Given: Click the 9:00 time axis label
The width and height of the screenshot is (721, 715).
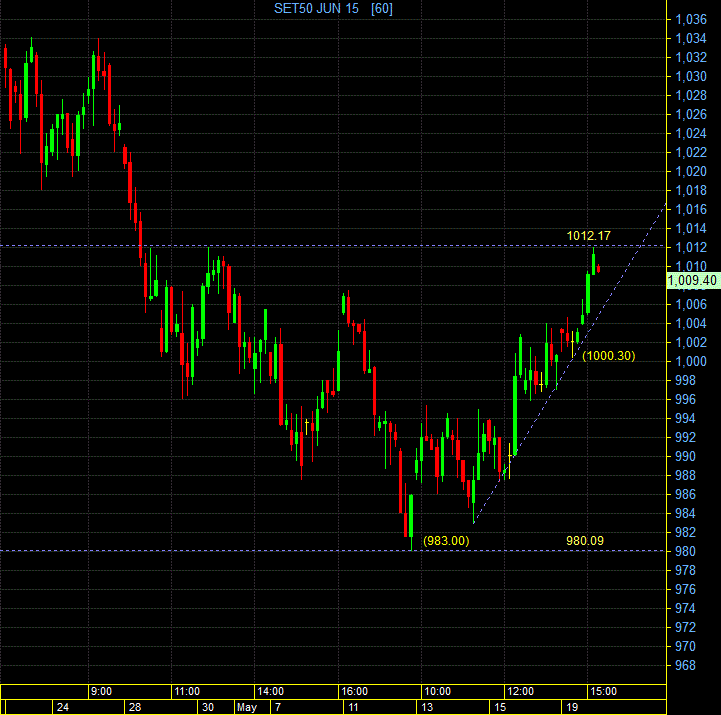Looking at the screenshot, I should (101, 692).
